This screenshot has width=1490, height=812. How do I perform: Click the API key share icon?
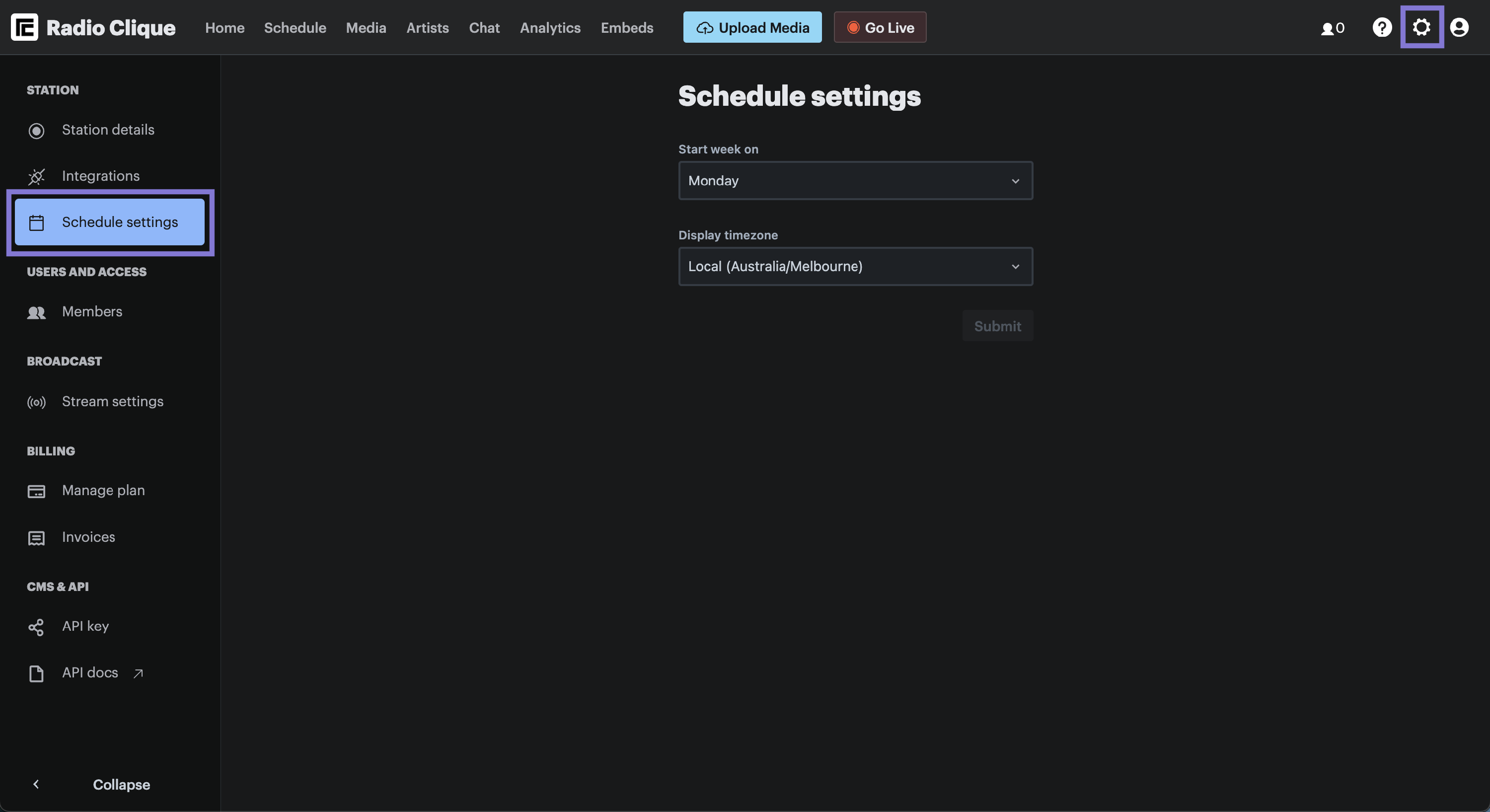(36, 627)
